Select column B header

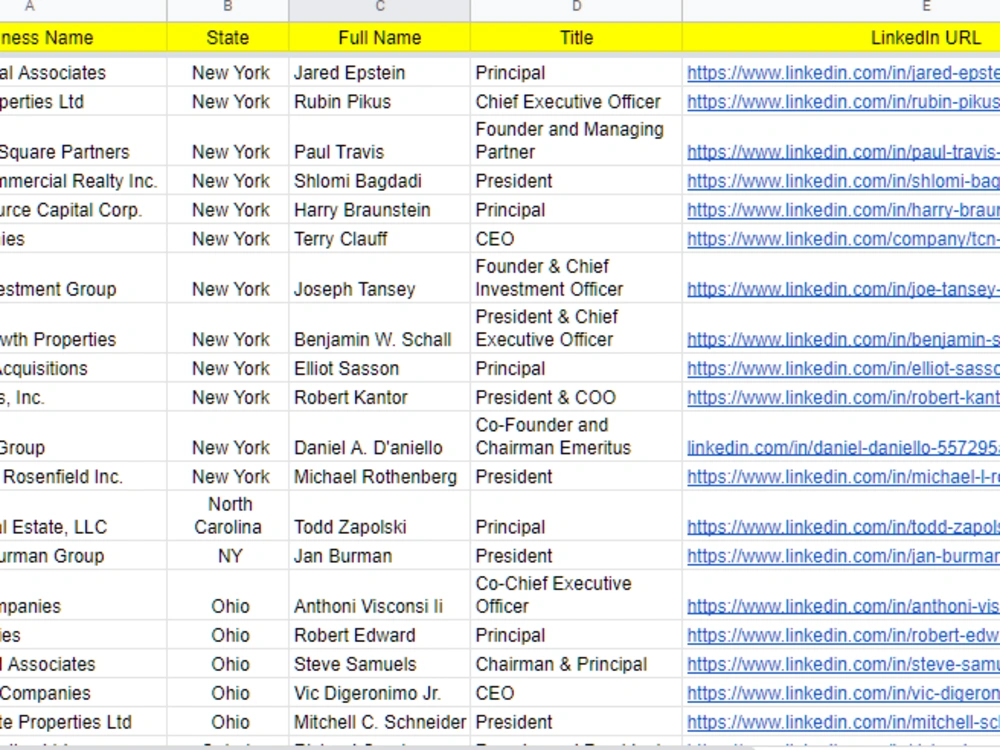[228, 8]
